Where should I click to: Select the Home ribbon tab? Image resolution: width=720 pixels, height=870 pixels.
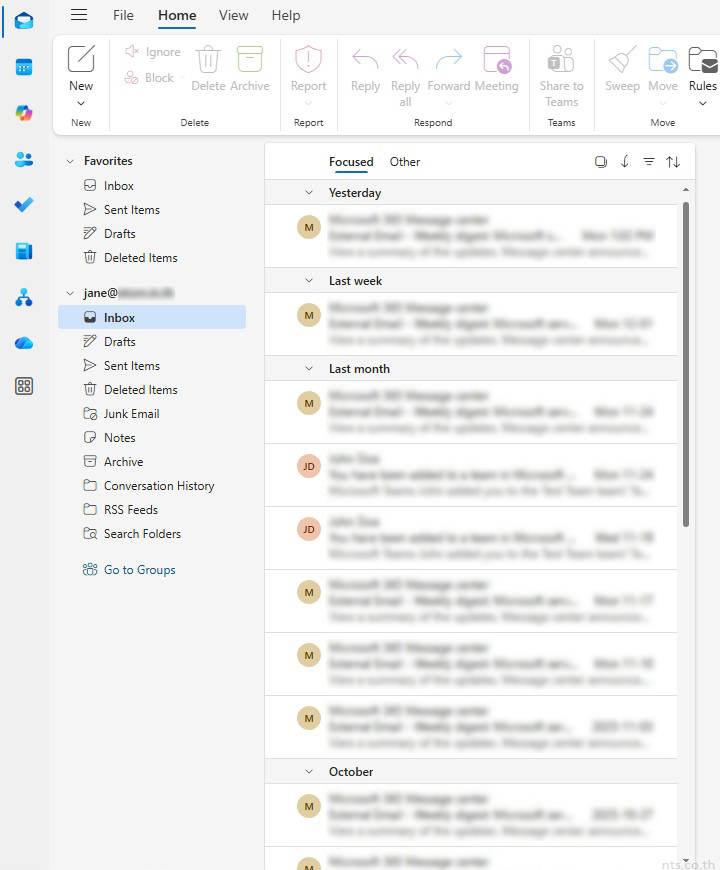[x=177, y=16]
